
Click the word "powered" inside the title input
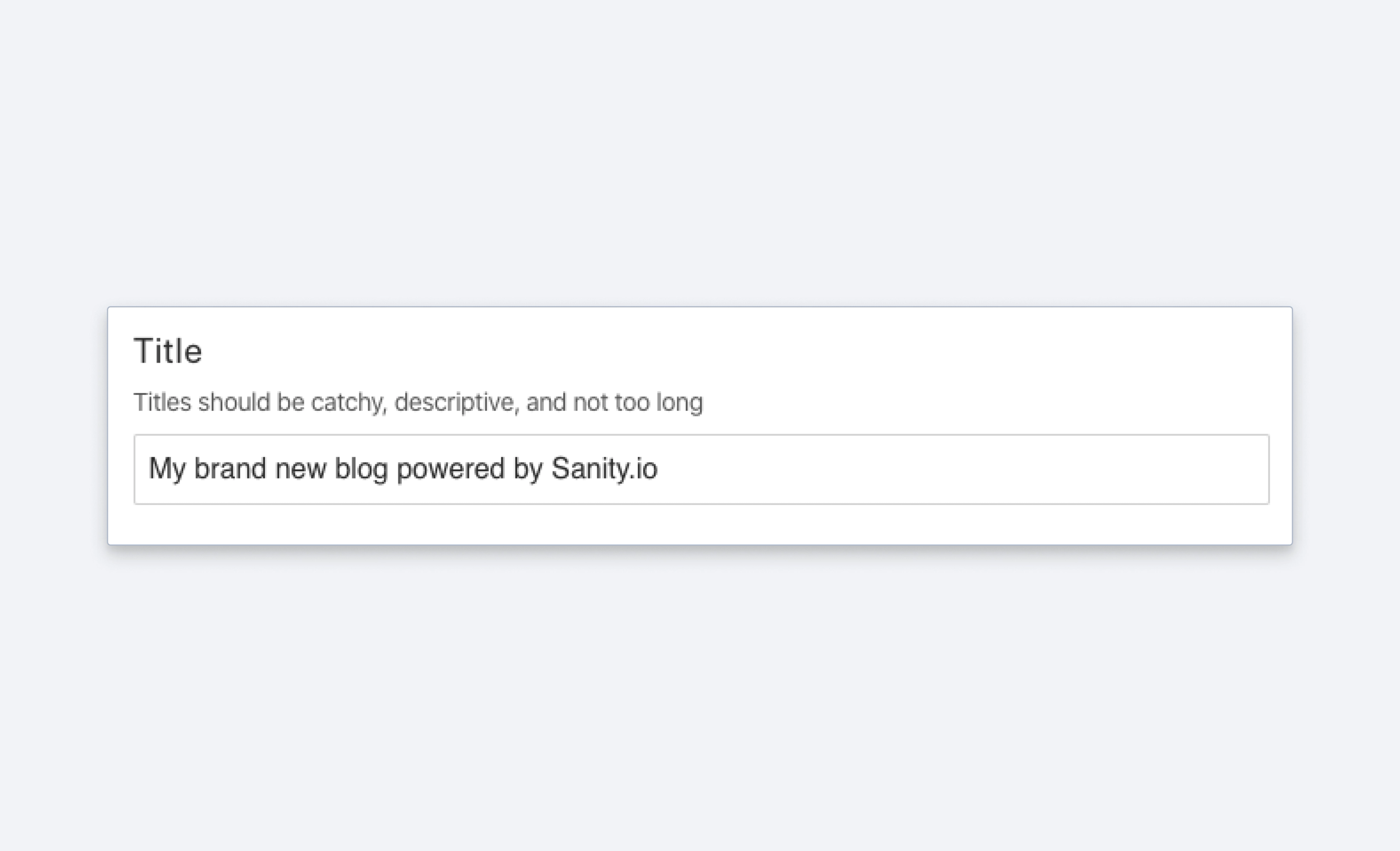[x=451, y=469]
